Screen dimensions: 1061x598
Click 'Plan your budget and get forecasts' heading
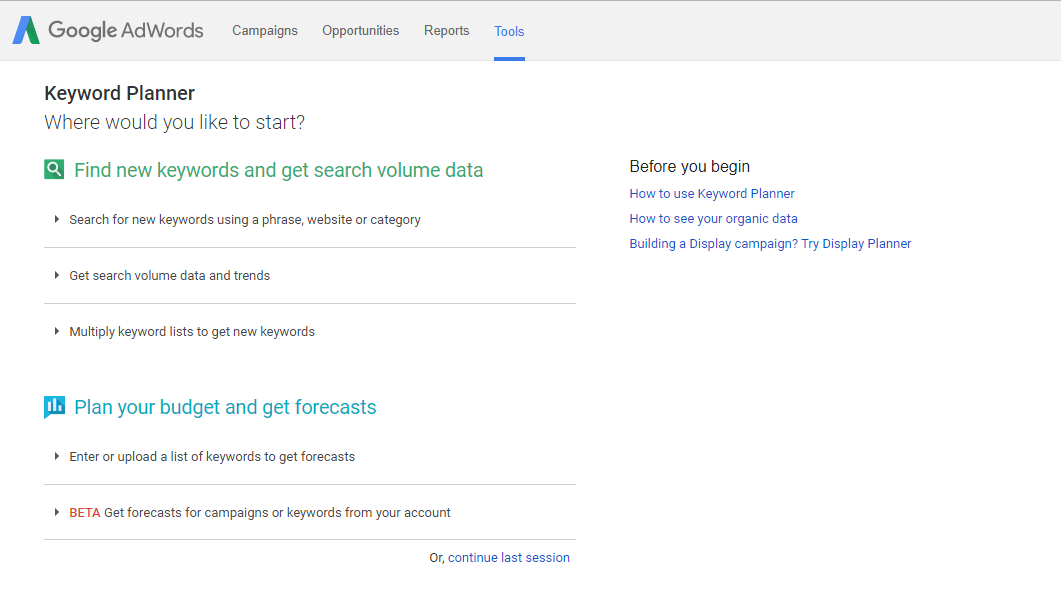(x=225, y=407)
